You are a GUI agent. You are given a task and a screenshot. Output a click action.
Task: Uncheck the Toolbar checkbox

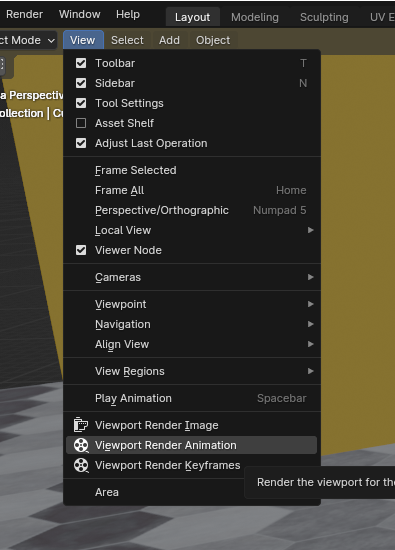pyautogui.click(x=81, y=63)
